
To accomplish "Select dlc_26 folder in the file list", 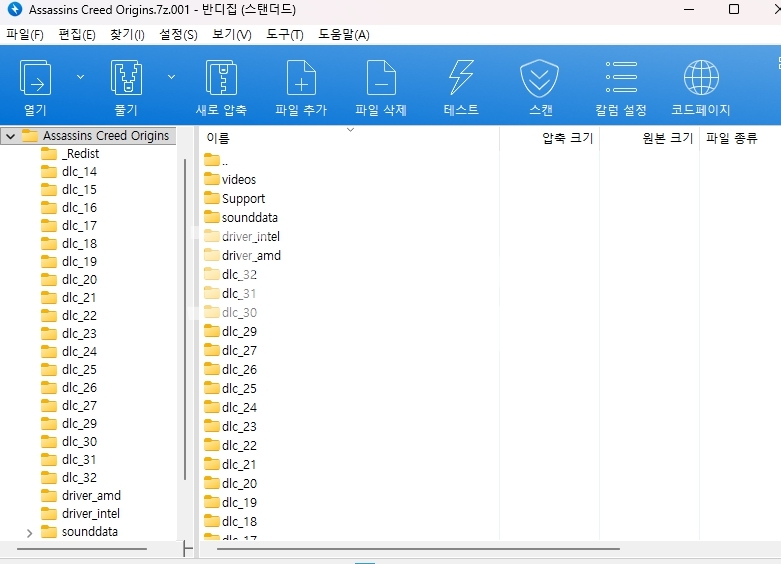I will tap(231, 369).
